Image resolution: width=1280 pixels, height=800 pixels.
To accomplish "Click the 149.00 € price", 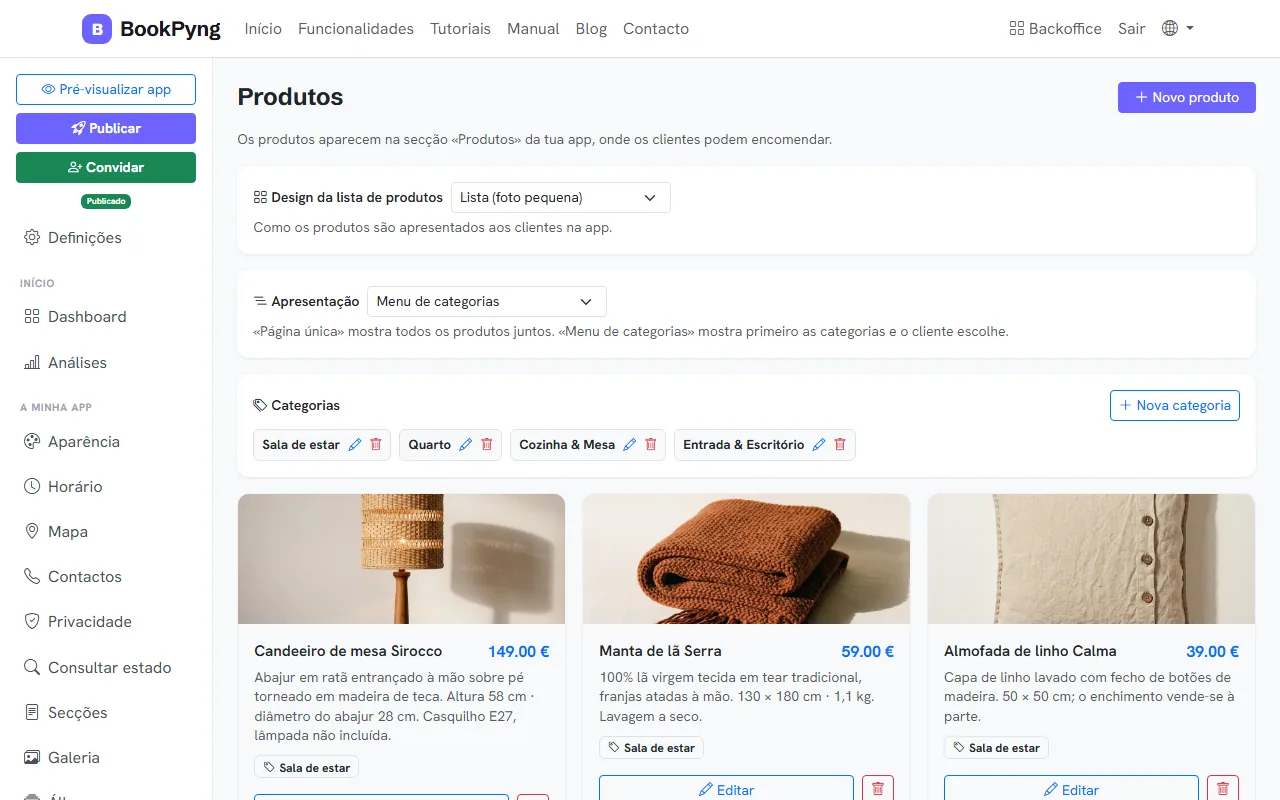I will pos(519,651).
